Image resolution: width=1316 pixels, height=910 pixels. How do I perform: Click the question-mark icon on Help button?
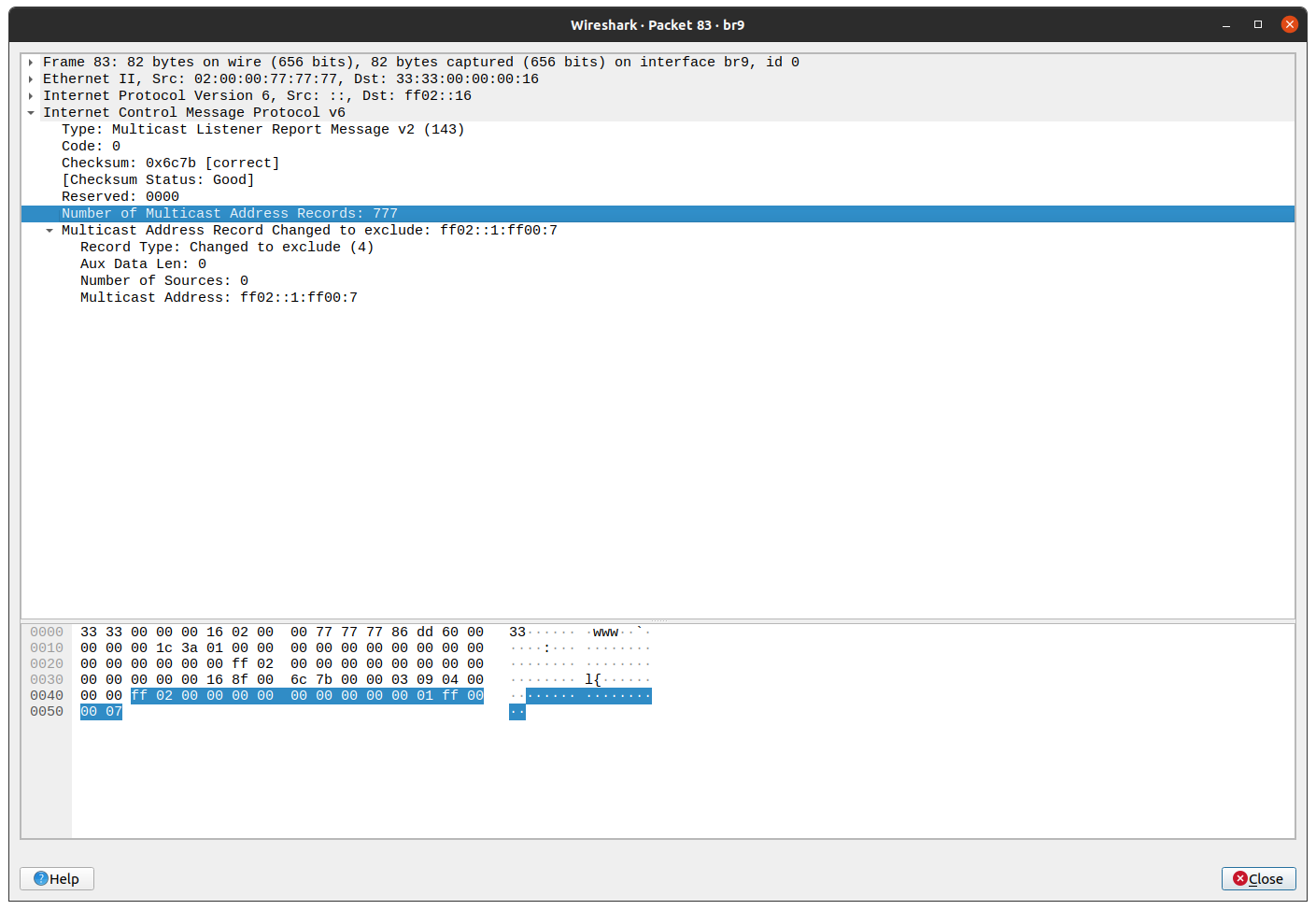pyautogui.click(x=40, y=878)
